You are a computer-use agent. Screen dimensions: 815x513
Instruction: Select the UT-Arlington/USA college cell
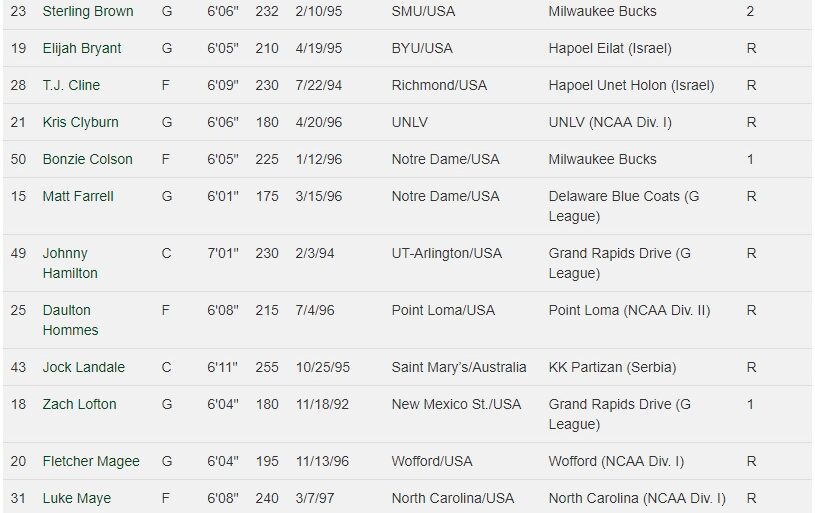point(447,253)
